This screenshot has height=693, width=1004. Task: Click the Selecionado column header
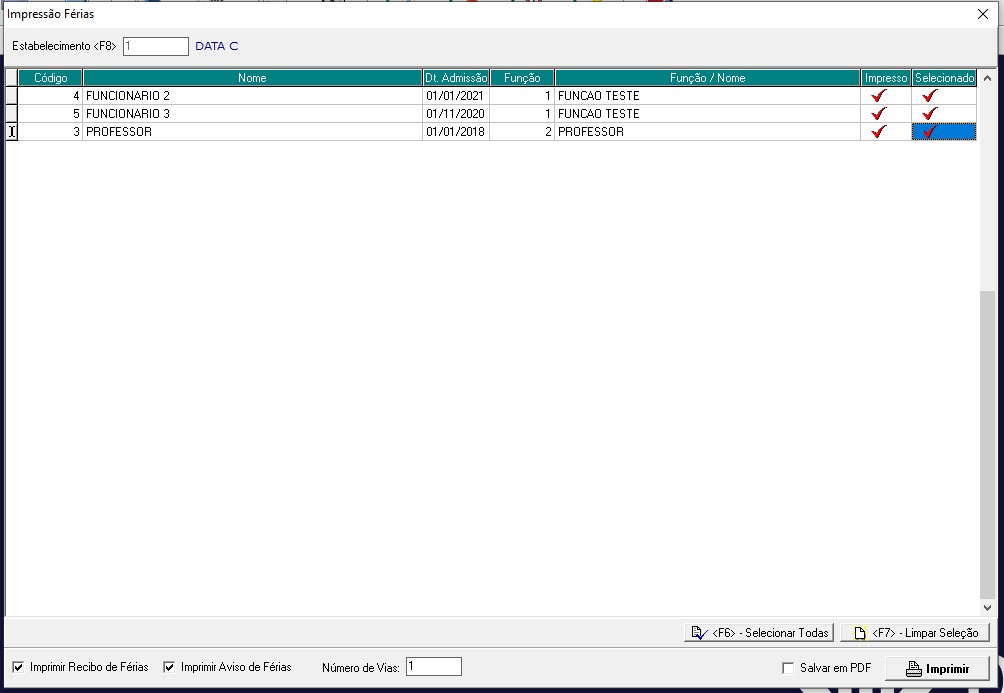(x=944, y=77)
